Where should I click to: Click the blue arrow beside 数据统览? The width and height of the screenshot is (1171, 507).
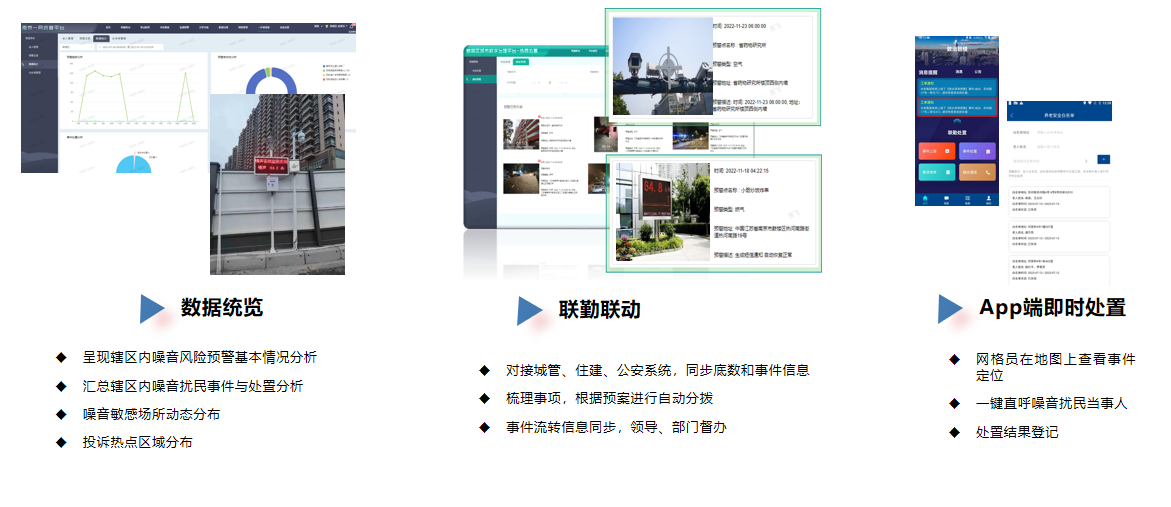(151, 309)
